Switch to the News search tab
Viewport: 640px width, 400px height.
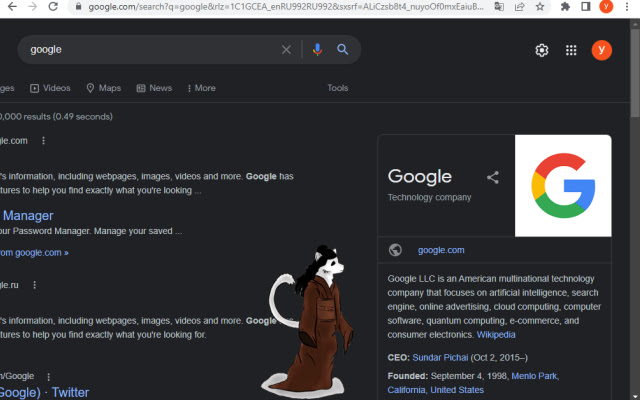(x=154, y=88)
